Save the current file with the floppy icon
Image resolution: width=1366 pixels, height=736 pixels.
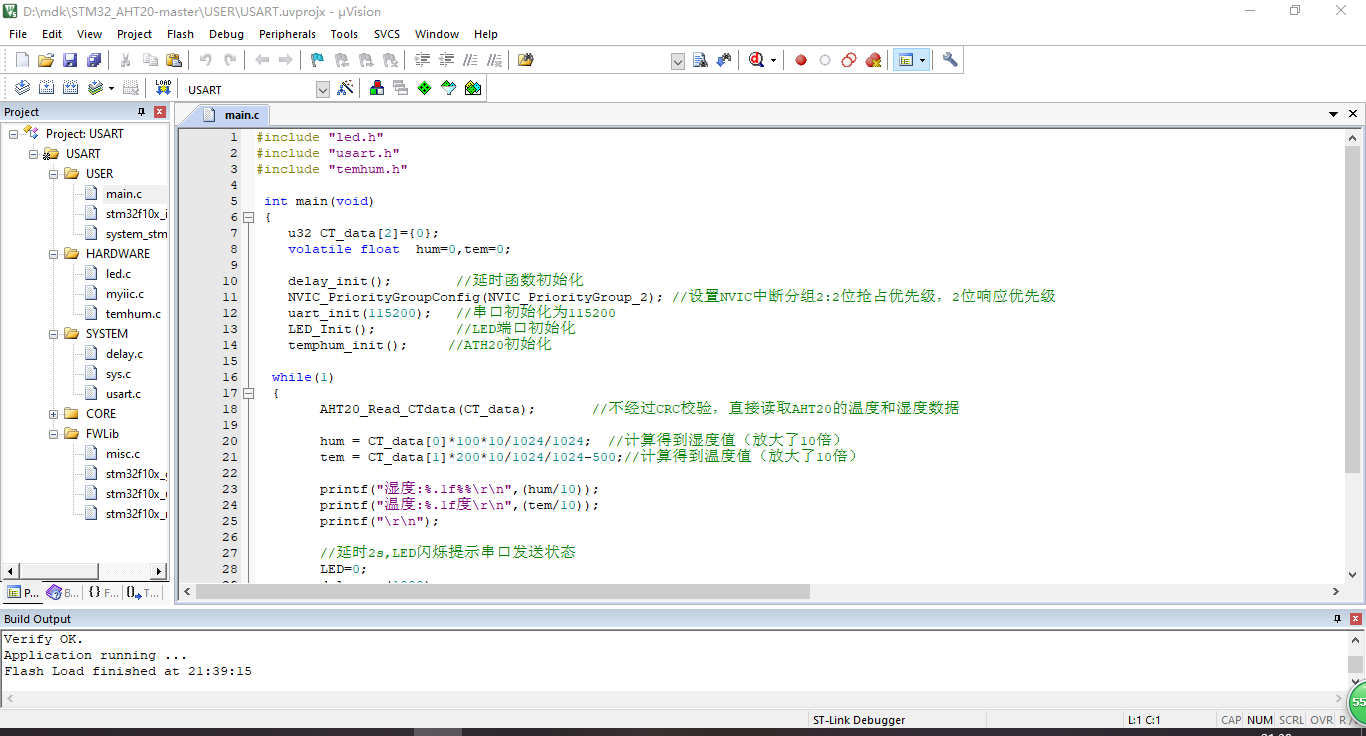(70, 60)
